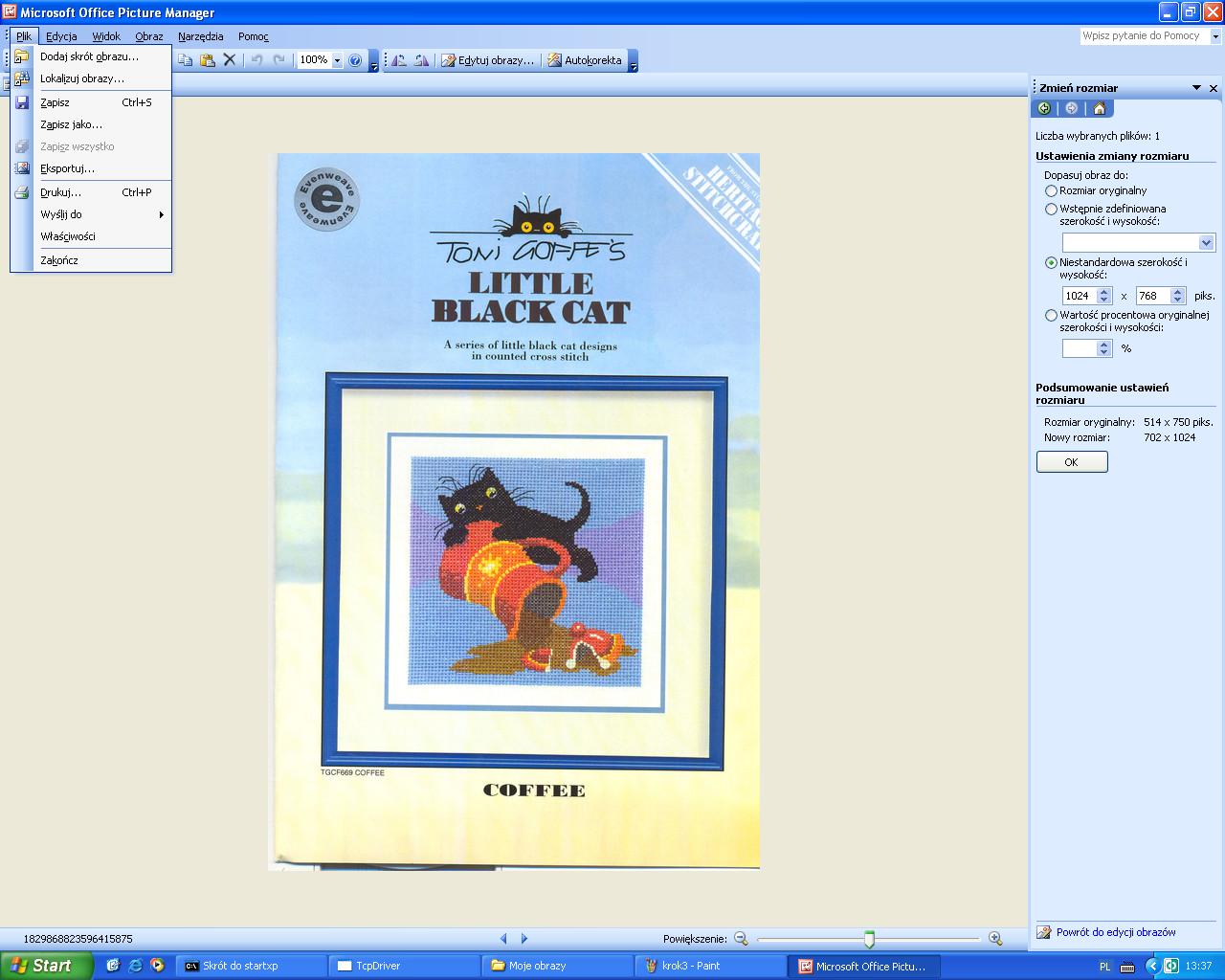Open the 100% zoom dropdown
The height and width of the screenshot is (980, 1225).
337,60
